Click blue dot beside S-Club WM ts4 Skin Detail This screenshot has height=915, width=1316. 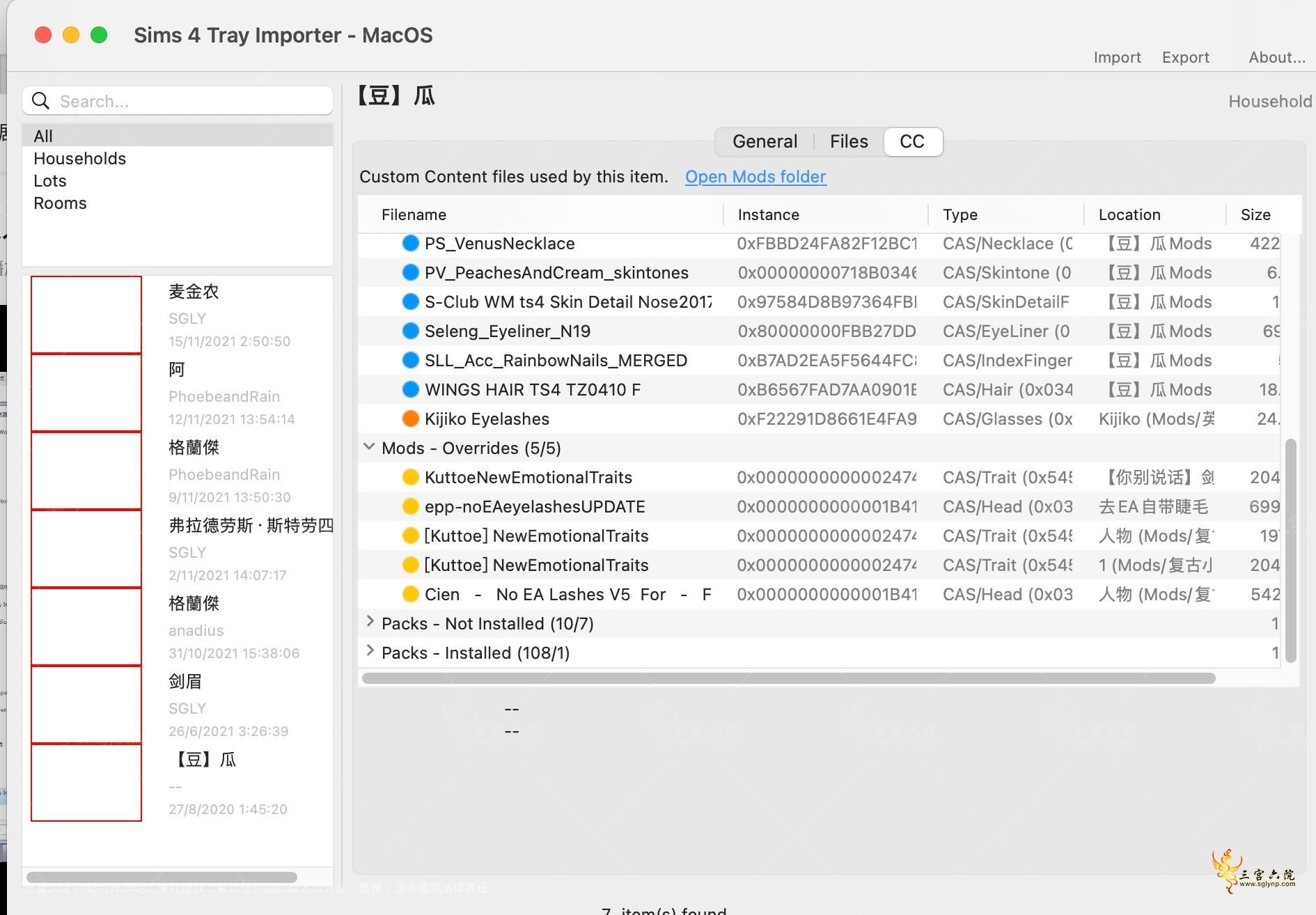pos(411,302)
